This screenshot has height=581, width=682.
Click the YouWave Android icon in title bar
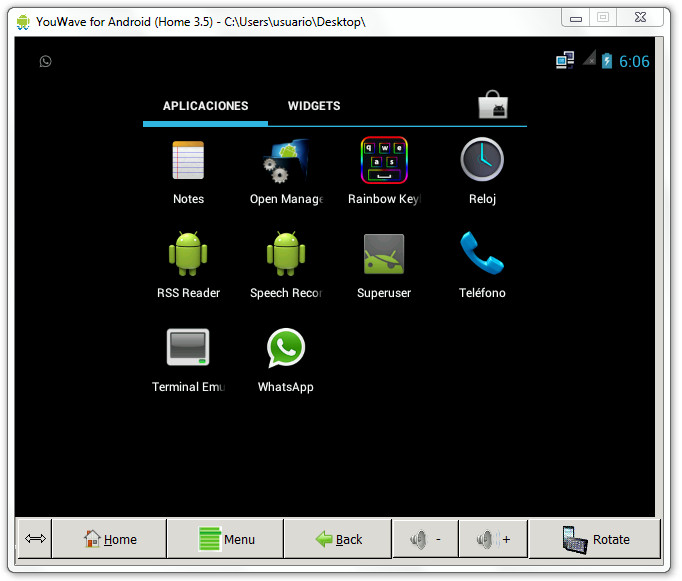23,22
